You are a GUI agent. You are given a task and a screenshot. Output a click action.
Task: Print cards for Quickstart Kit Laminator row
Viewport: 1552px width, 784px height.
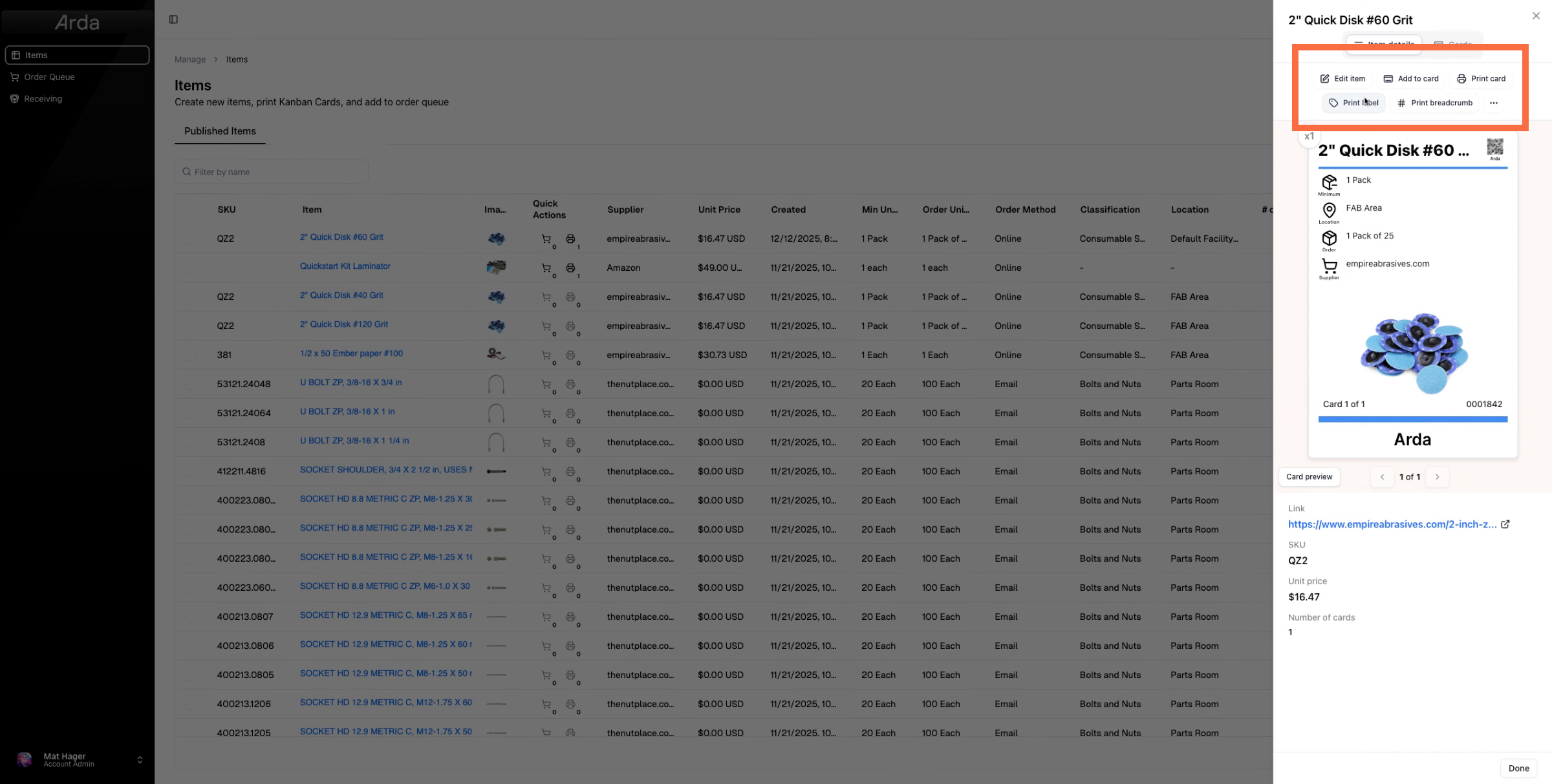tap(570, 268)
